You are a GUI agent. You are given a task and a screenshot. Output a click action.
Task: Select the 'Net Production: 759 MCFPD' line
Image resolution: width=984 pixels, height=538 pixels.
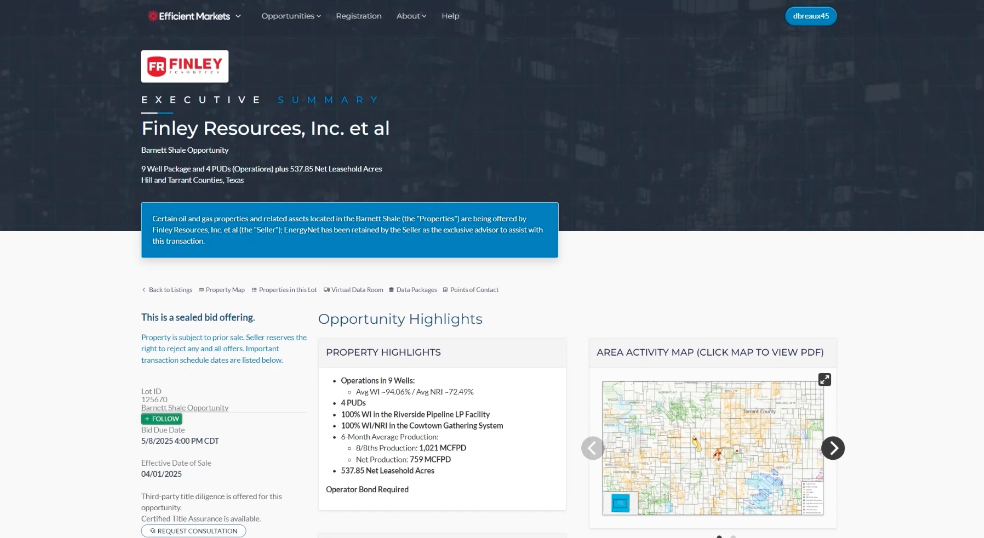point(403,460)
